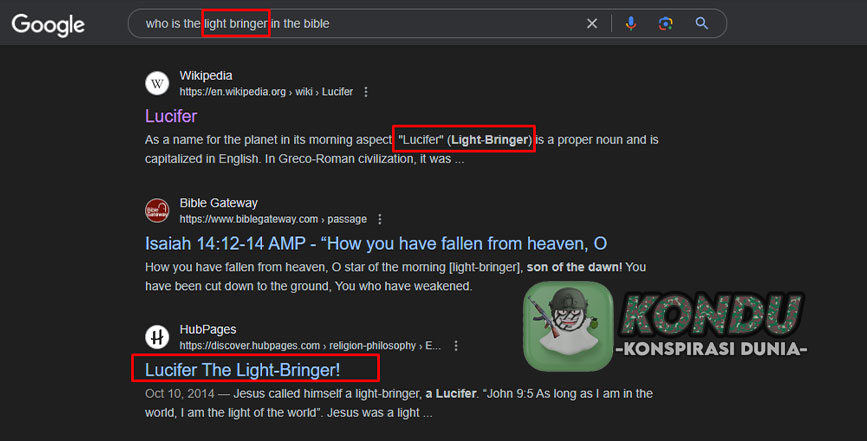Screen dimensions: 867x441
Task: Open more options for Bible Gateway result
Action: tap(379, 219)
